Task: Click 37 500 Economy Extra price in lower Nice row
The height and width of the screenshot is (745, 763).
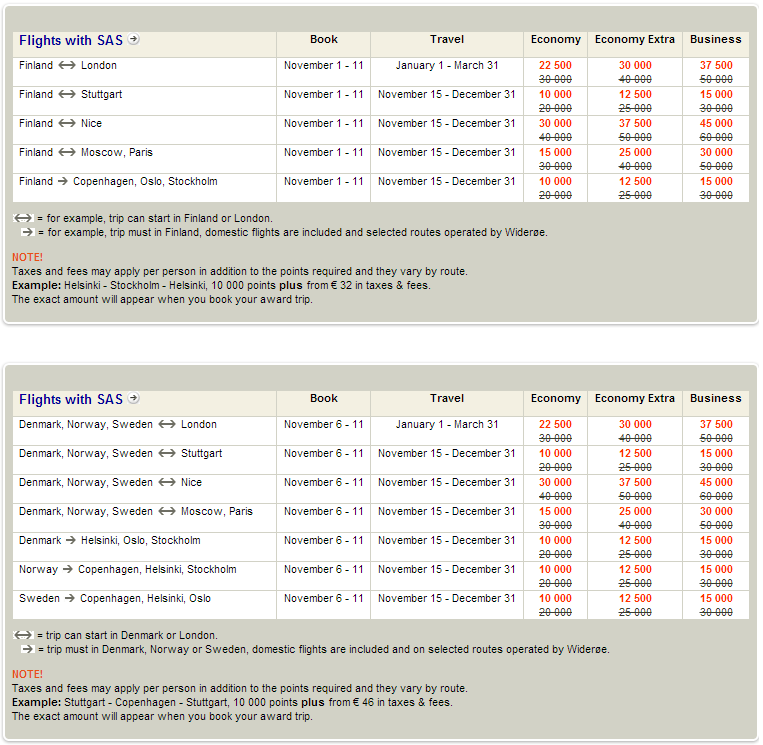Action: click(634, 483)
